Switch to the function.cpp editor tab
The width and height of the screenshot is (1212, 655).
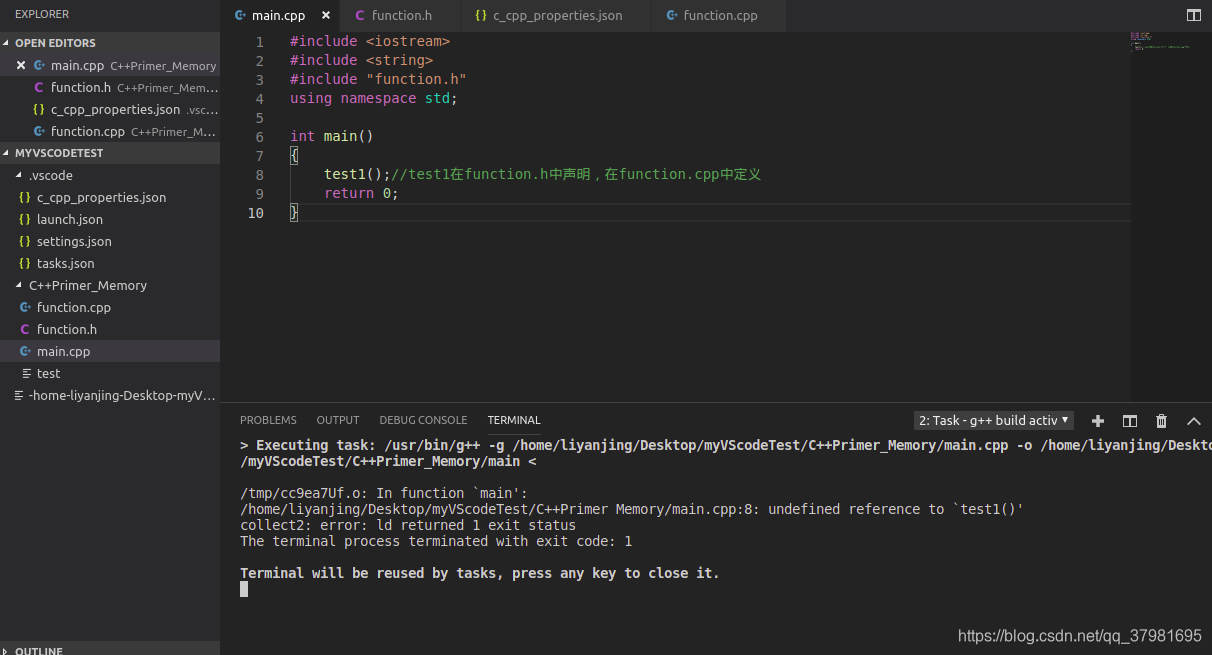tap(719, 16)
